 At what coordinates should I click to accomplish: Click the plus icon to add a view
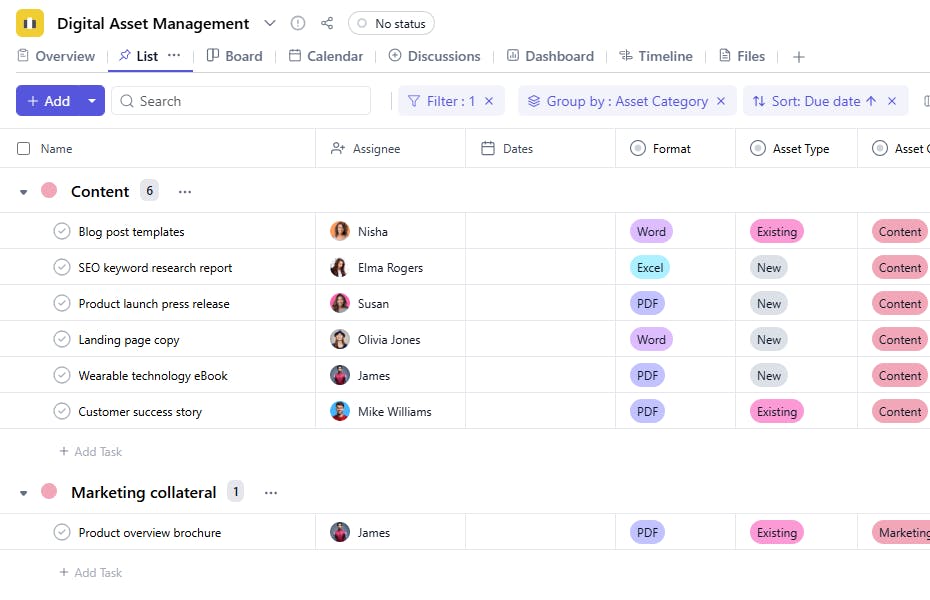click(798, 57)
